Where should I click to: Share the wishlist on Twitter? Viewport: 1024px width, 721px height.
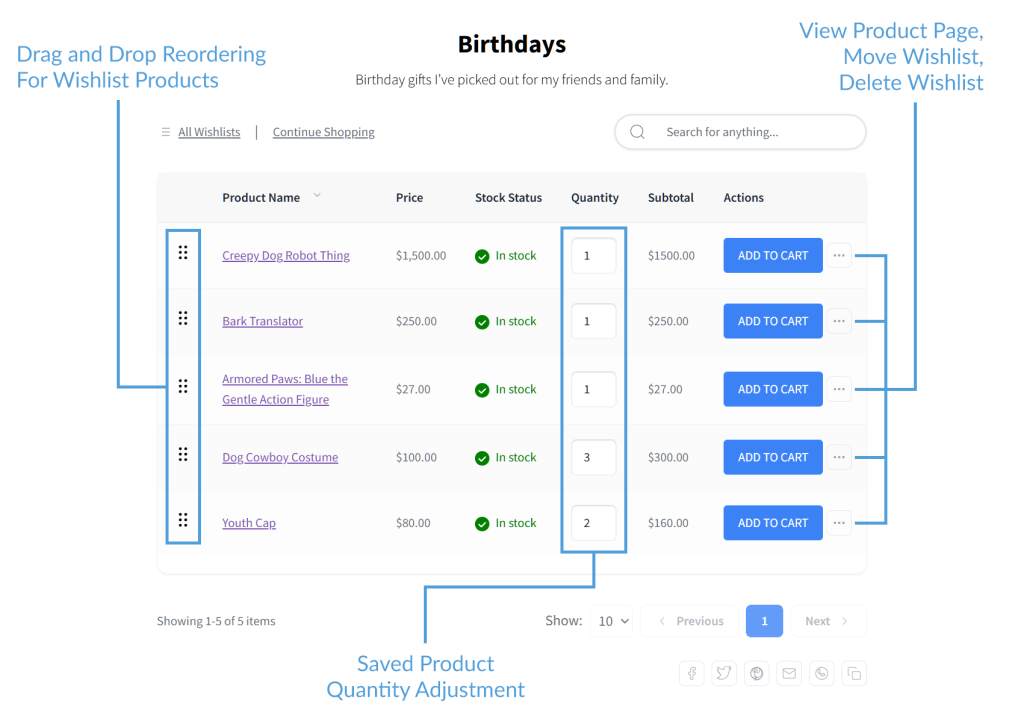coord(724,673)
